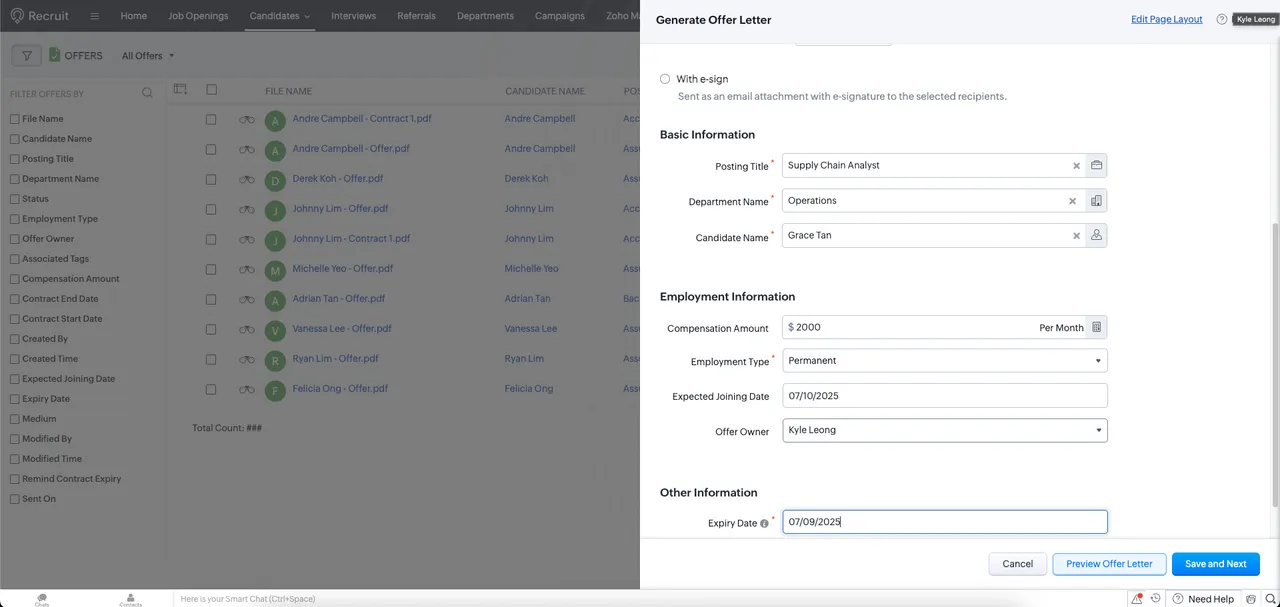The width and height of the screenshot is (1280, 607).
Task: Open the column settings icon in table header
Action: [x=180, y=90]
